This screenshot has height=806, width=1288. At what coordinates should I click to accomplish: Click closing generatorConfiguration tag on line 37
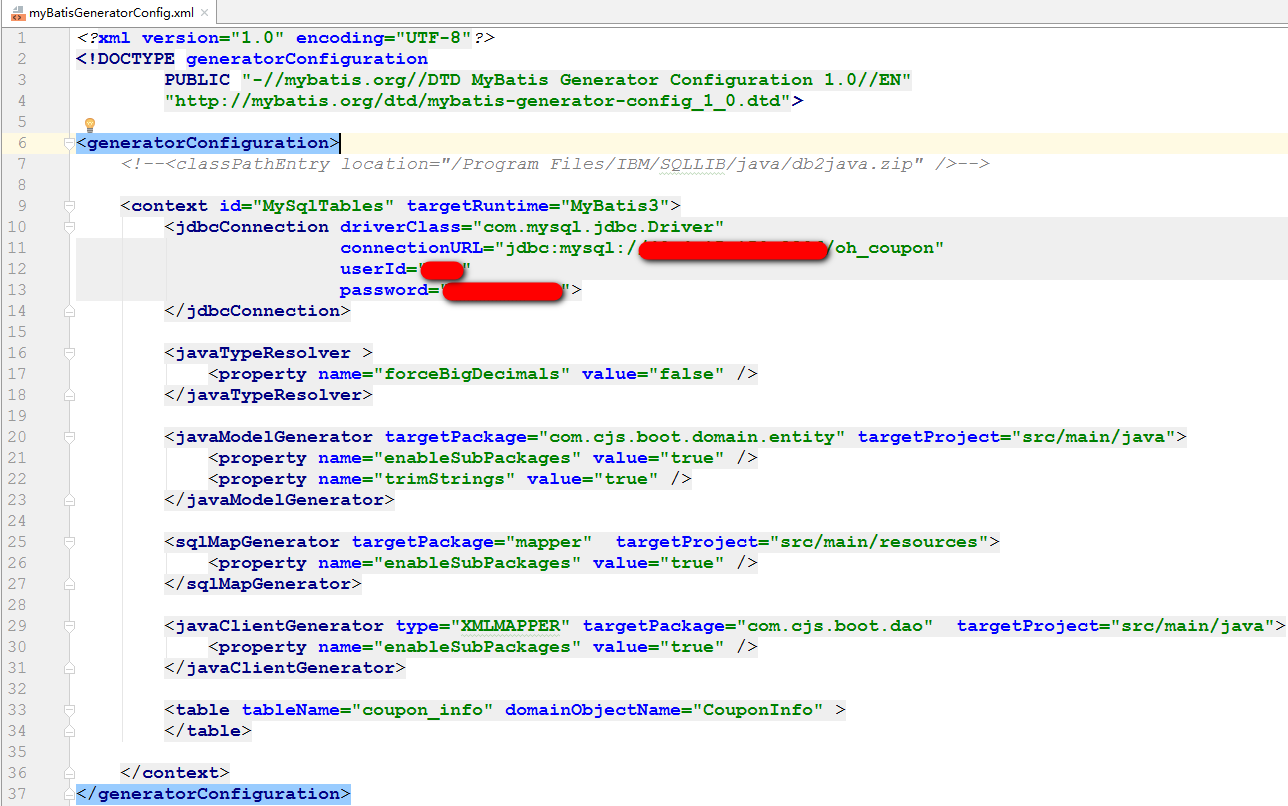click(213, 794)
